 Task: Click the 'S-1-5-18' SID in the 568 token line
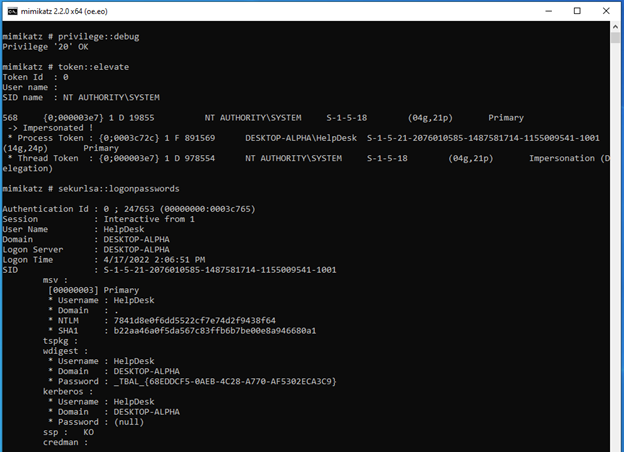coord(347,118)
